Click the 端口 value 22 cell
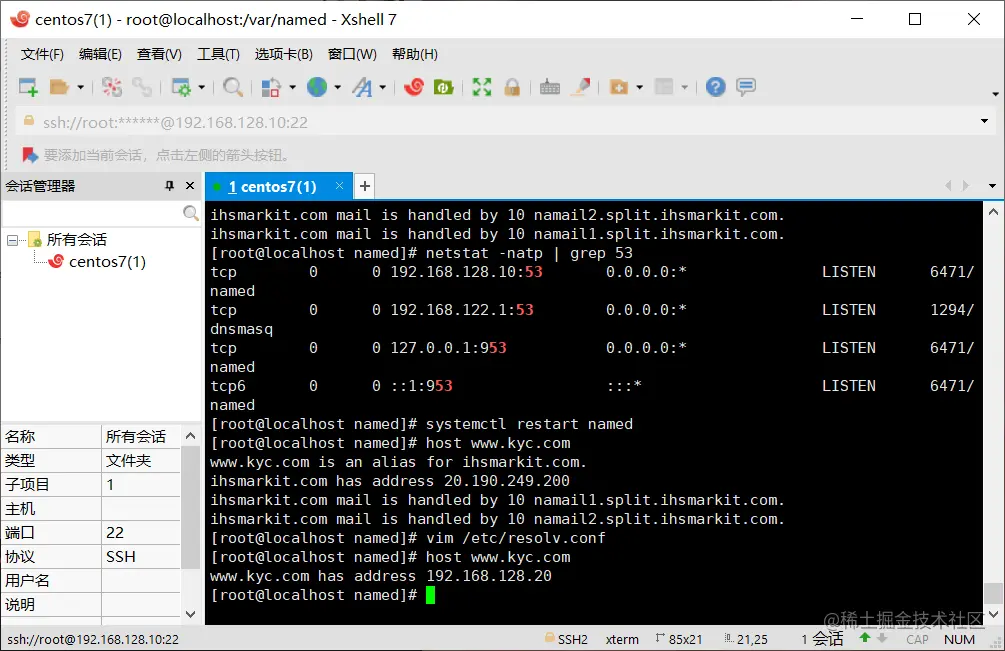The height and width of the screenshot is (651, 1005). (141, 532)
